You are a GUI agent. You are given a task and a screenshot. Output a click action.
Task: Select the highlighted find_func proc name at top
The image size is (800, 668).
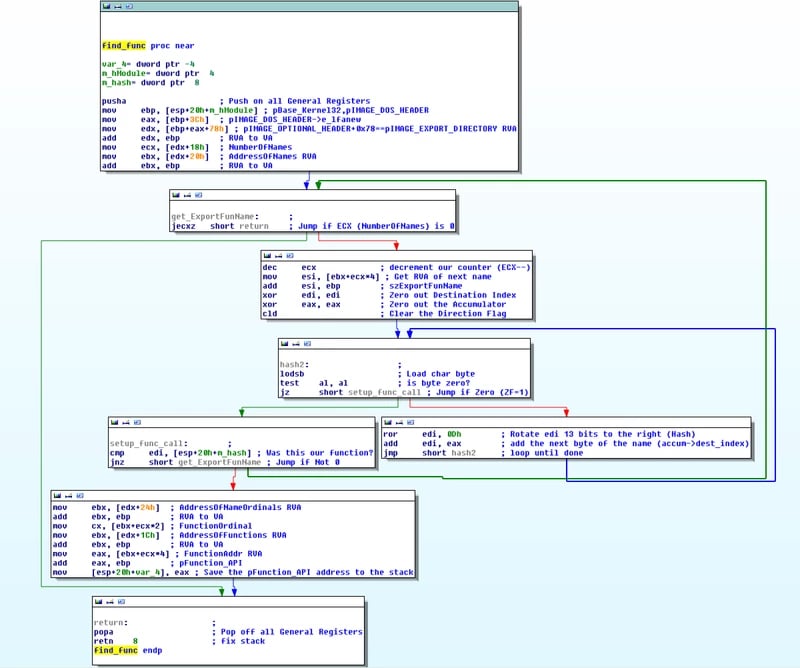[x=124, y=46]
